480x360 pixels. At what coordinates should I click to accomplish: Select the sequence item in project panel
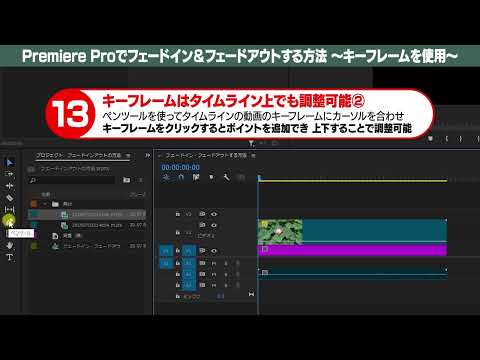pos(87,246)
